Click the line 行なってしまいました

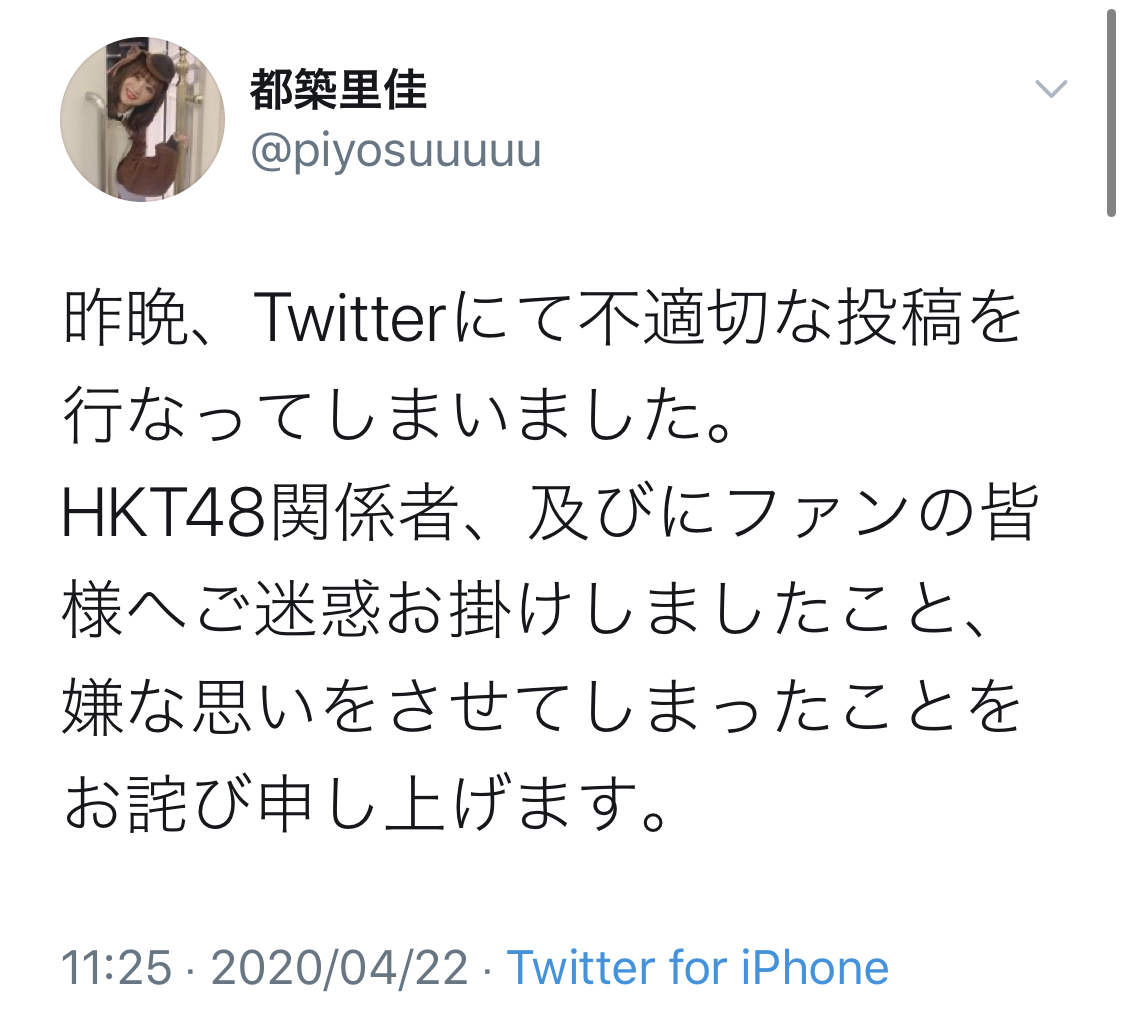[398, 416]
